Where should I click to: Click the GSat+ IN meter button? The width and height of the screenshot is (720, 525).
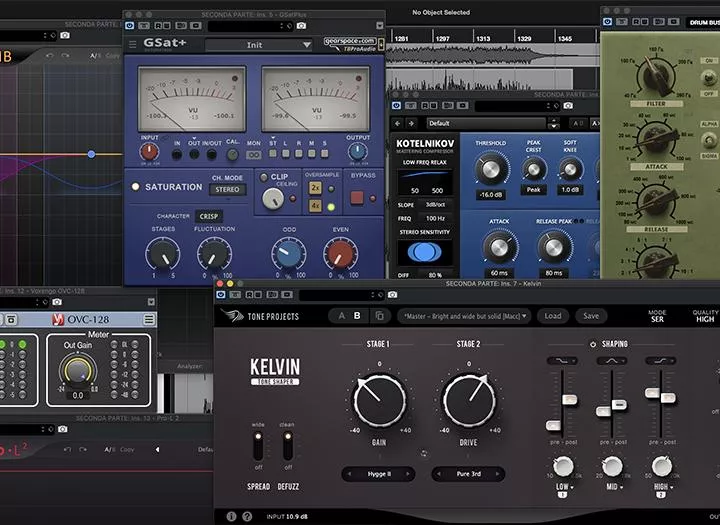click(x=177, y=155)
